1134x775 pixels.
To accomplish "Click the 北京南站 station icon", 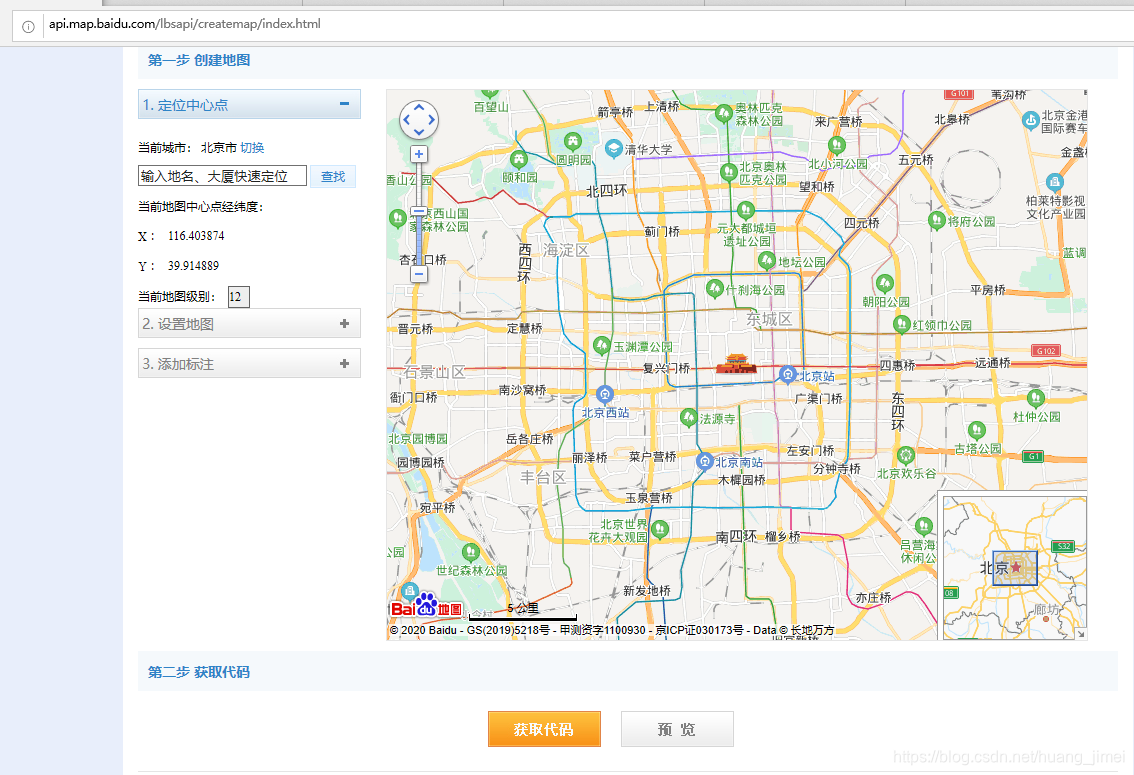I will [x=704, y=461].
